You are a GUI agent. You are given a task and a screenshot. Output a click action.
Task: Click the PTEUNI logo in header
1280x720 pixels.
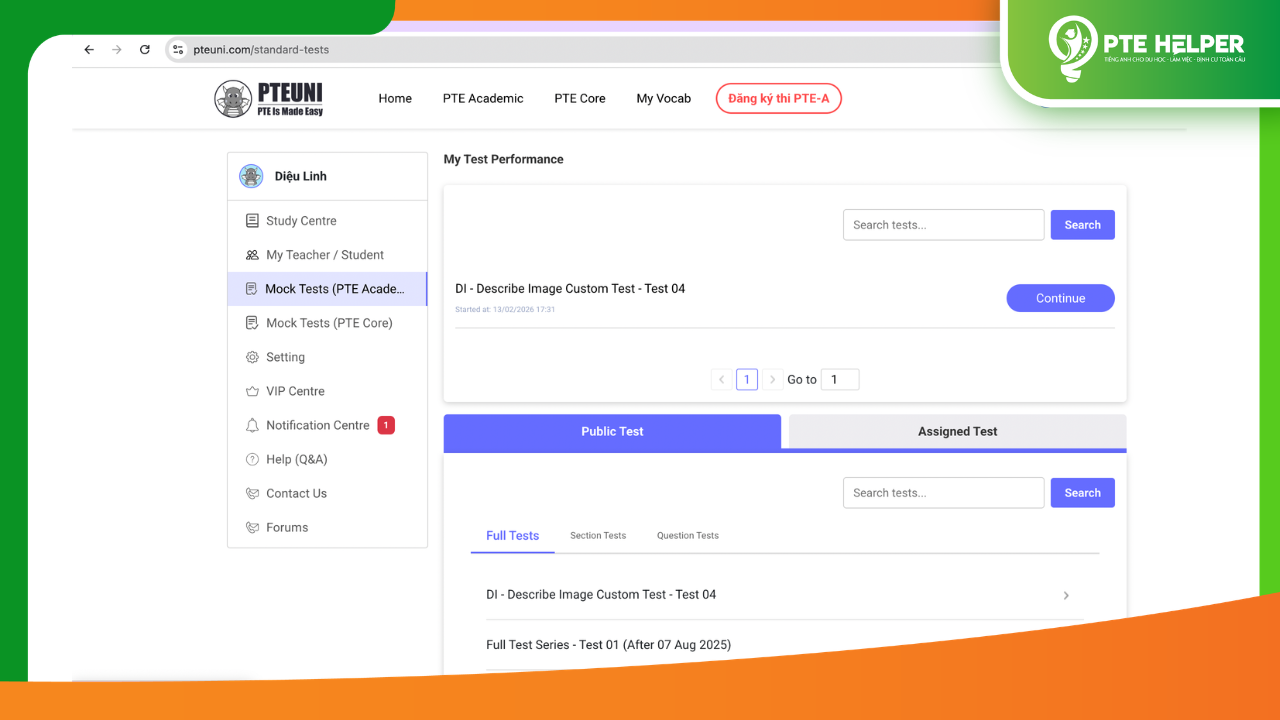(269, 98)
